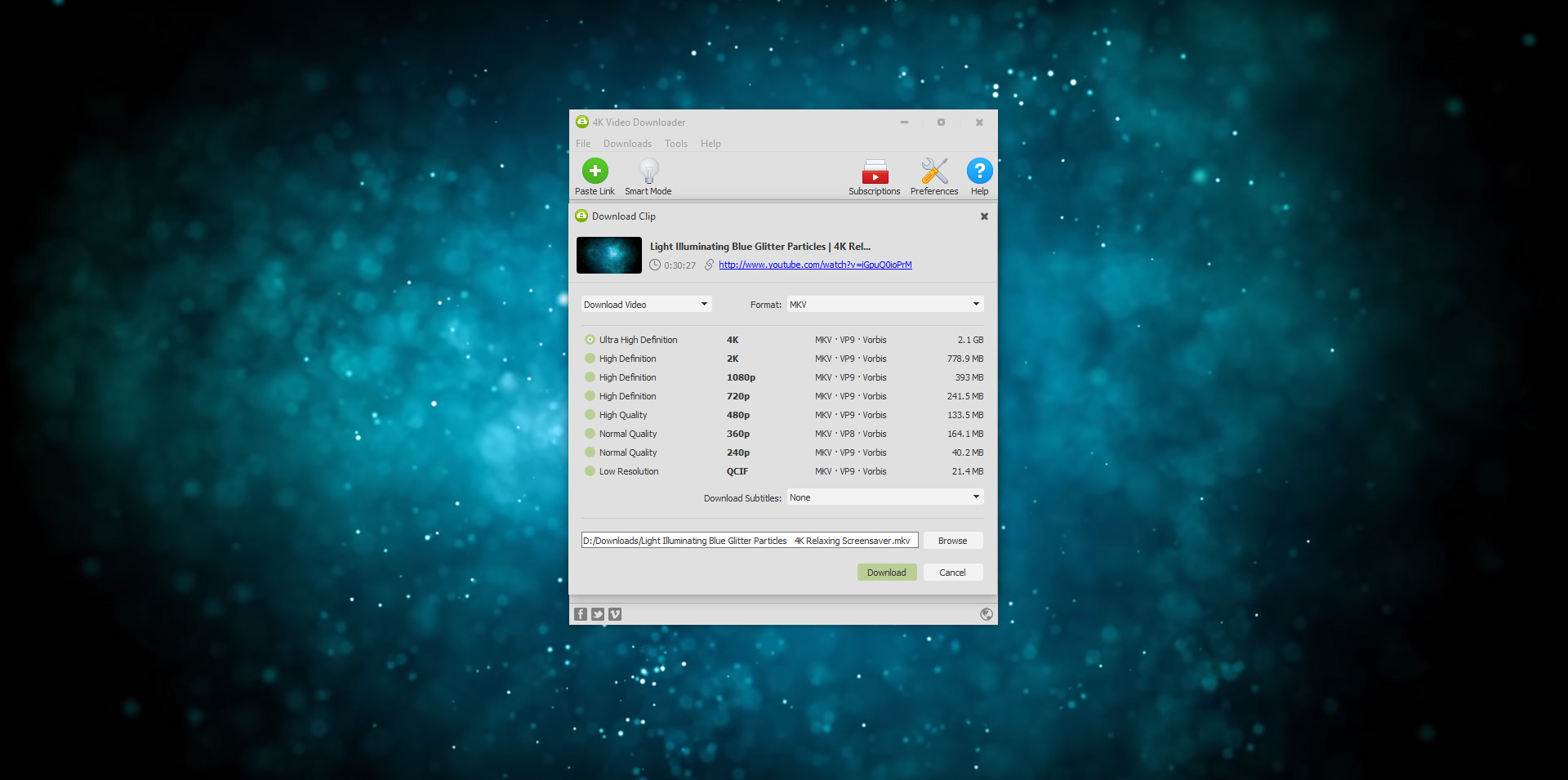Screen dimensions: 1568x780
Task: Open the Vimeo icon in status bar
Action: click(615, 614)
